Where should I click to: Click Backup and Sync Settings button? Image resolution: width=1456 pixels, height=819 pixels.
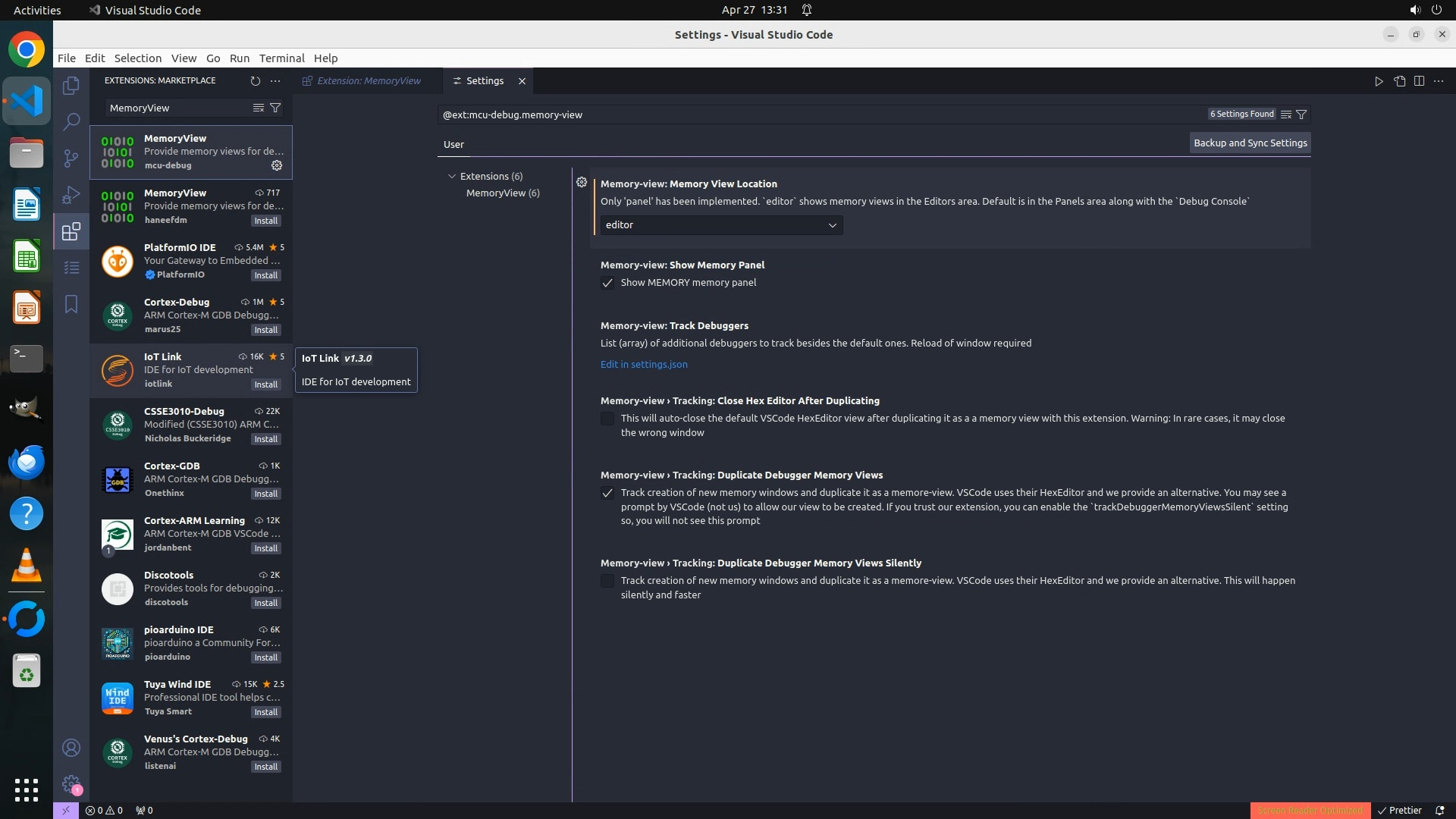(x=1250, y=143)
